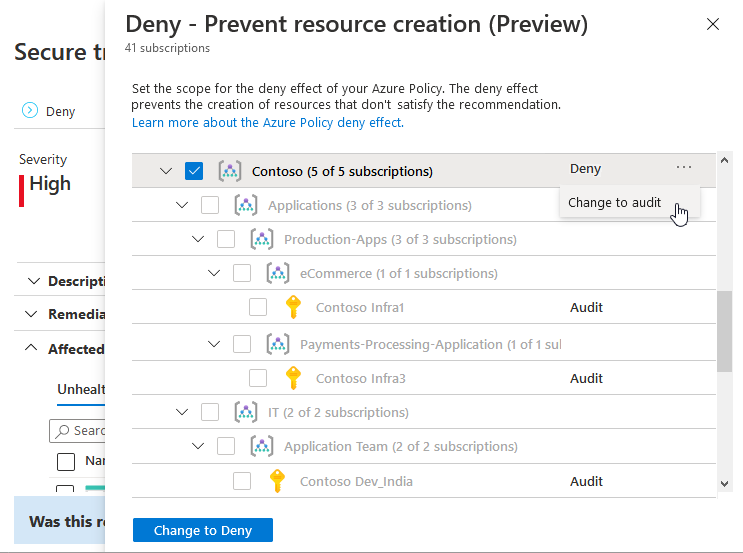
Task: Click the vertical scrollbar thumb in subscription list
Action: [724, 330]
